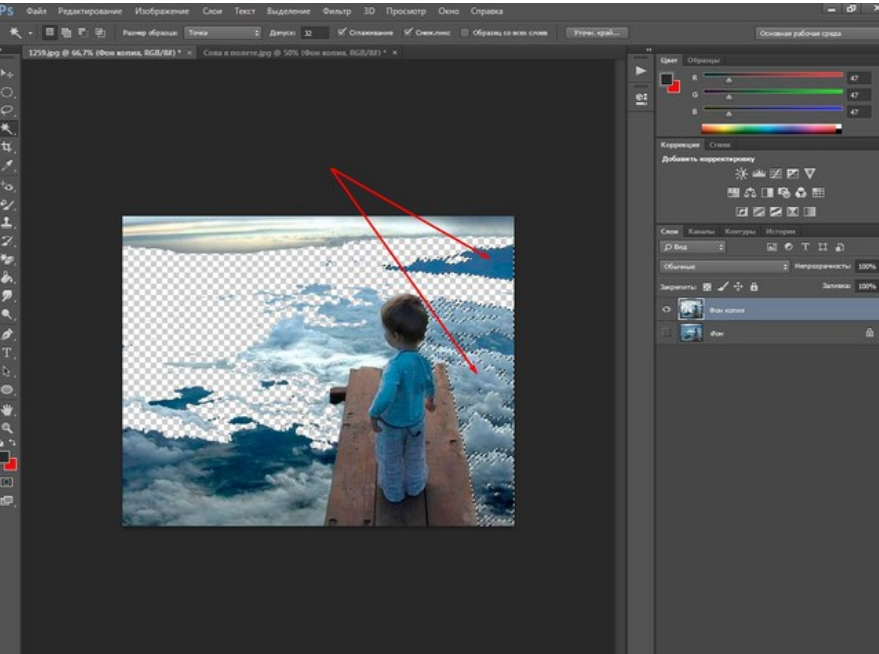Select the Path Selection tool

(x=7, y=372)
